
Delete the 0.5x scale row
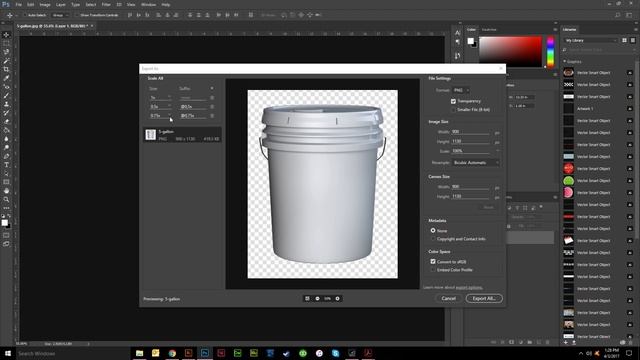(212, 107)
